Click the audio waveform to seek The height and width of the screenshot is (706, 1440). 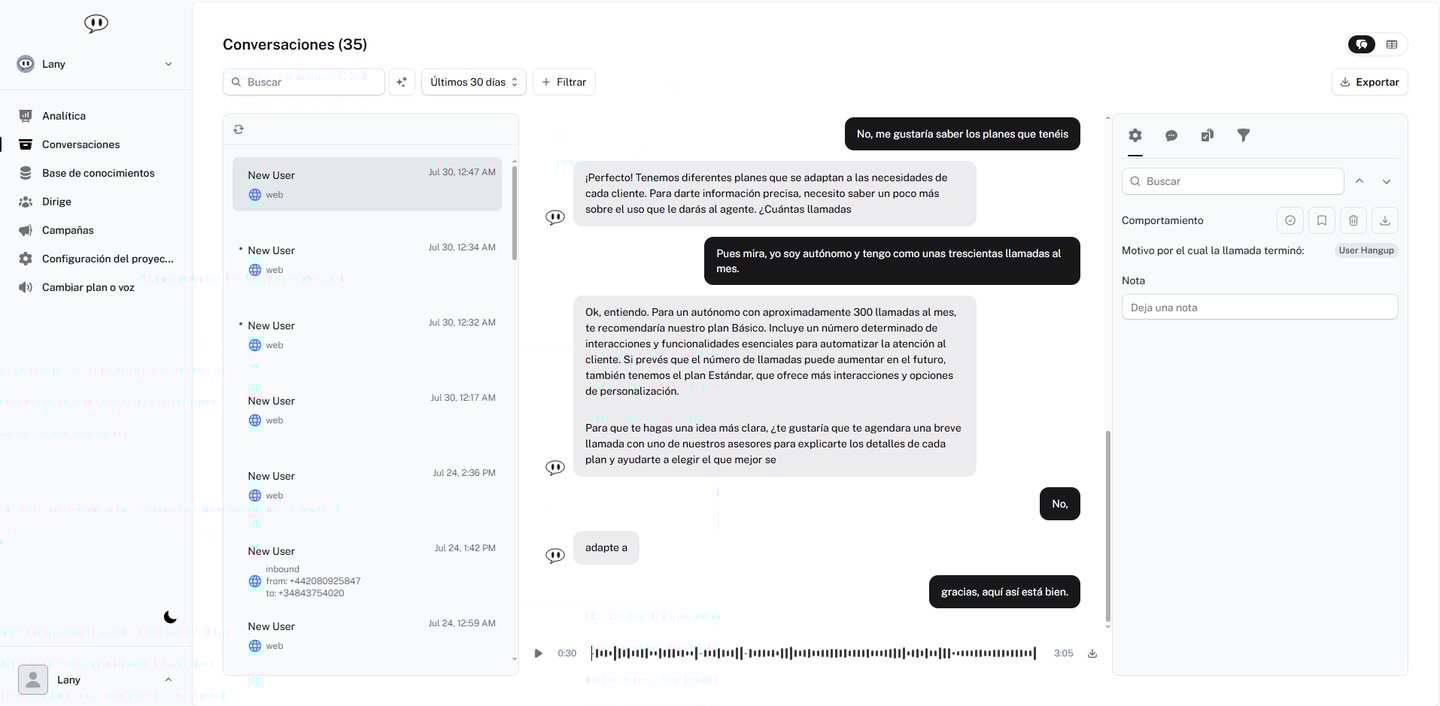pos(813,654)
